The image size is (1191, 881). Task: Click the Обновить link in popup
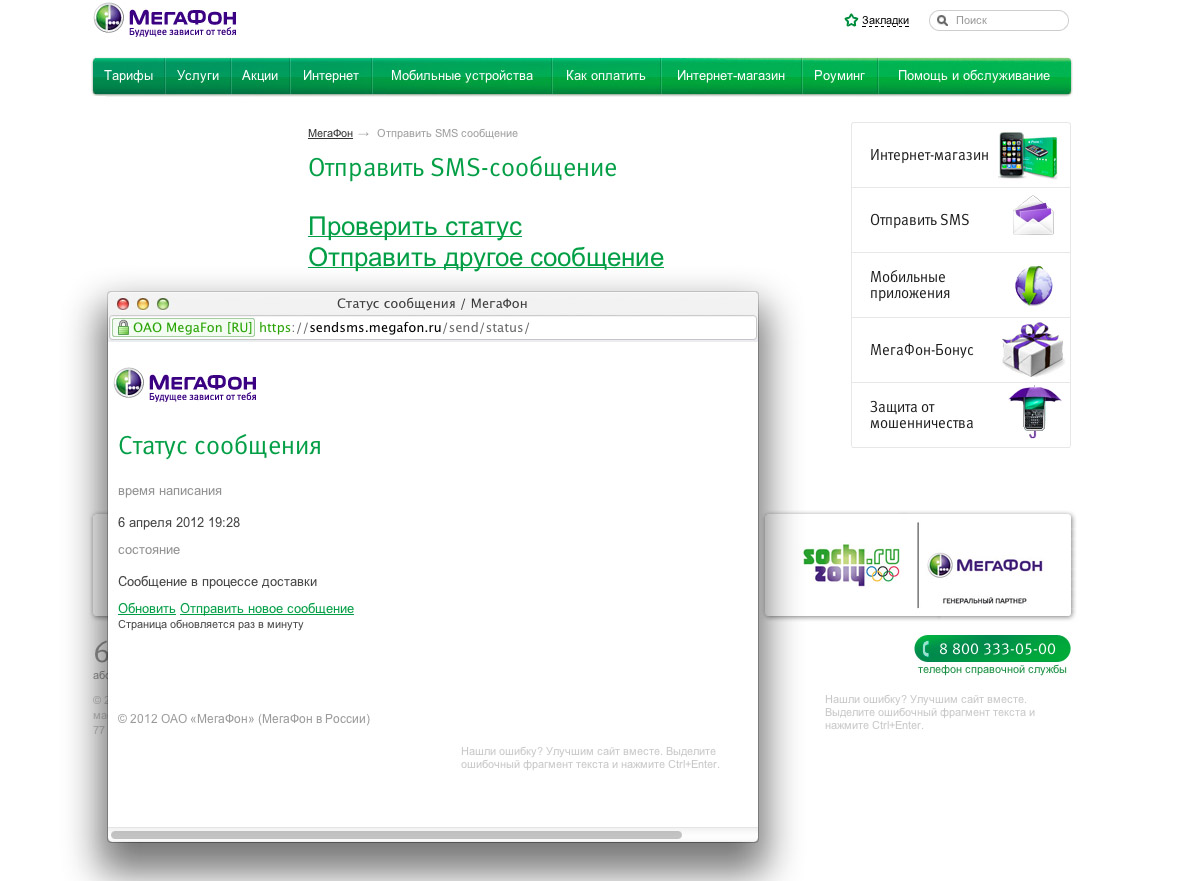click(x=147, y=608)
